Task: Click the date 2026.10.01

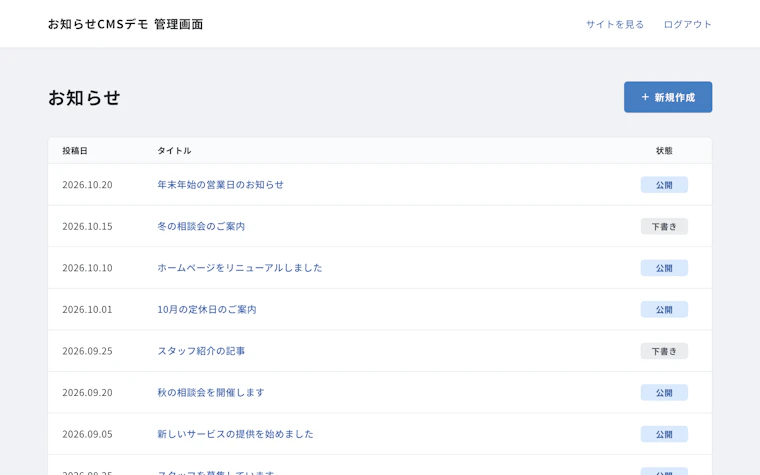Action: [x=87, y=309]
